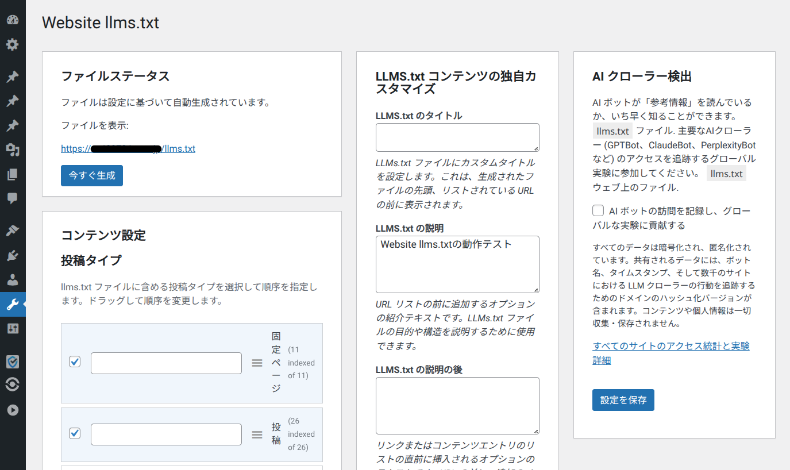Image resolution: width=790 pixels, height=470 pixels.
Task: Focus the LLMS.txt のタイトル text field
Action: (x=457, y=138)
